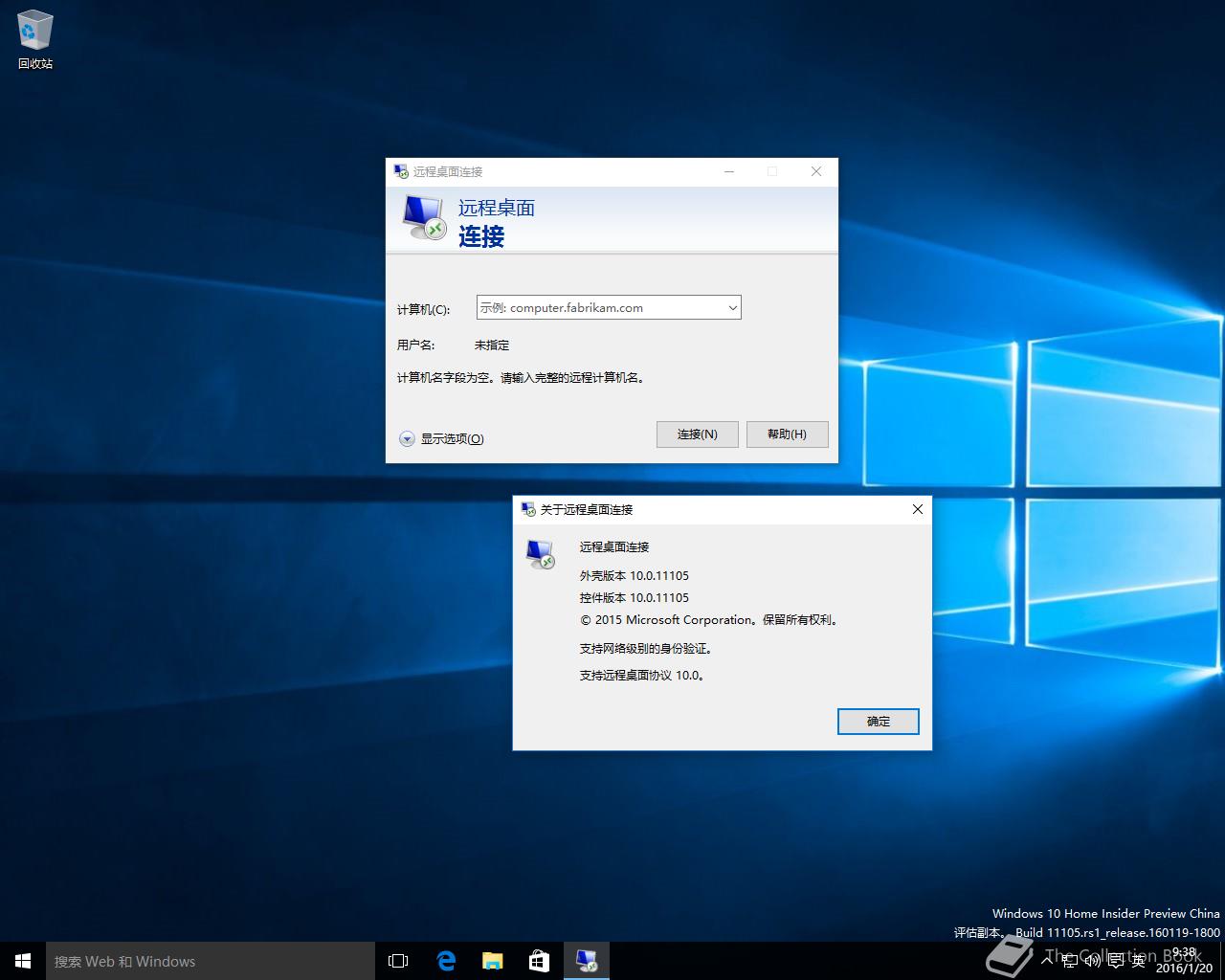Open the Windows Start menu
1225x980 pixels.
(23, 961)
